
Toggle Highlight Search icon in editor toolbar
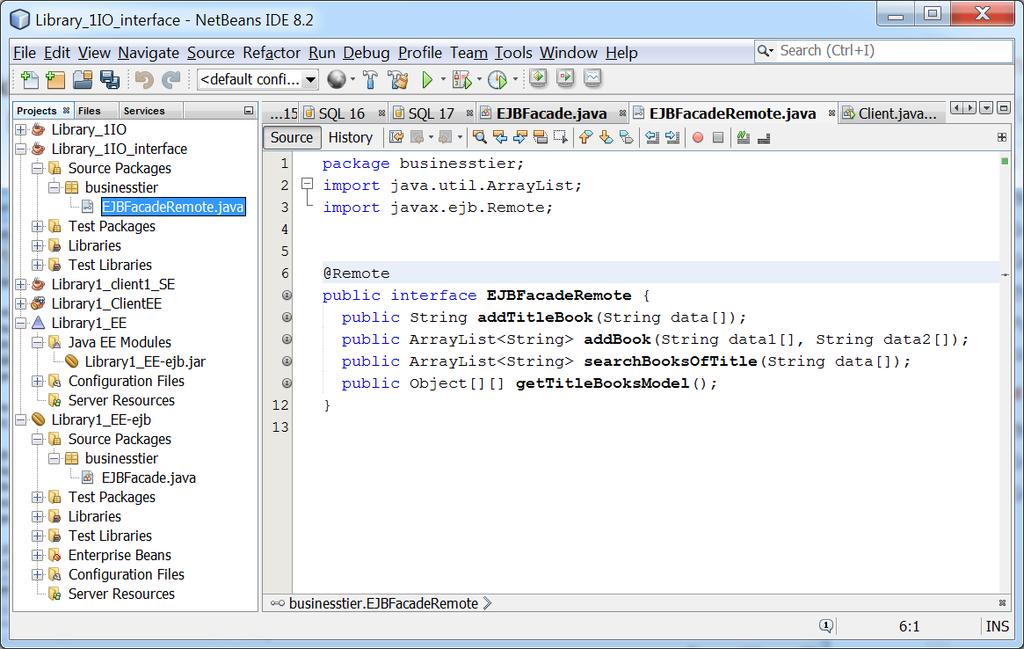click(x=540, y=137)
